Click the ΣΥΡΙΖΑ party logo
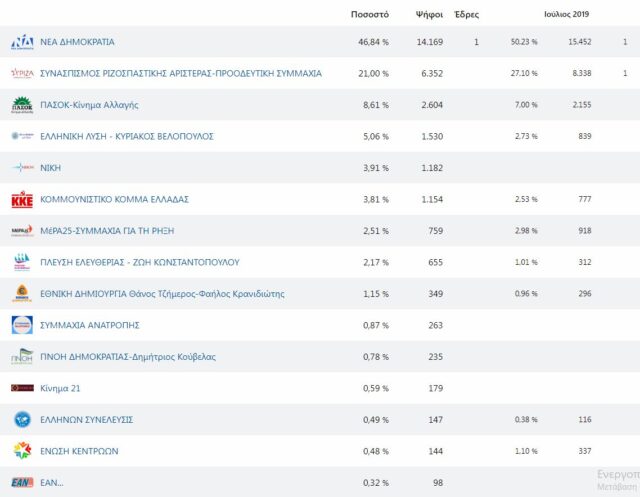The width and height of the screenshot is (640, 497). tap(21, 74)
